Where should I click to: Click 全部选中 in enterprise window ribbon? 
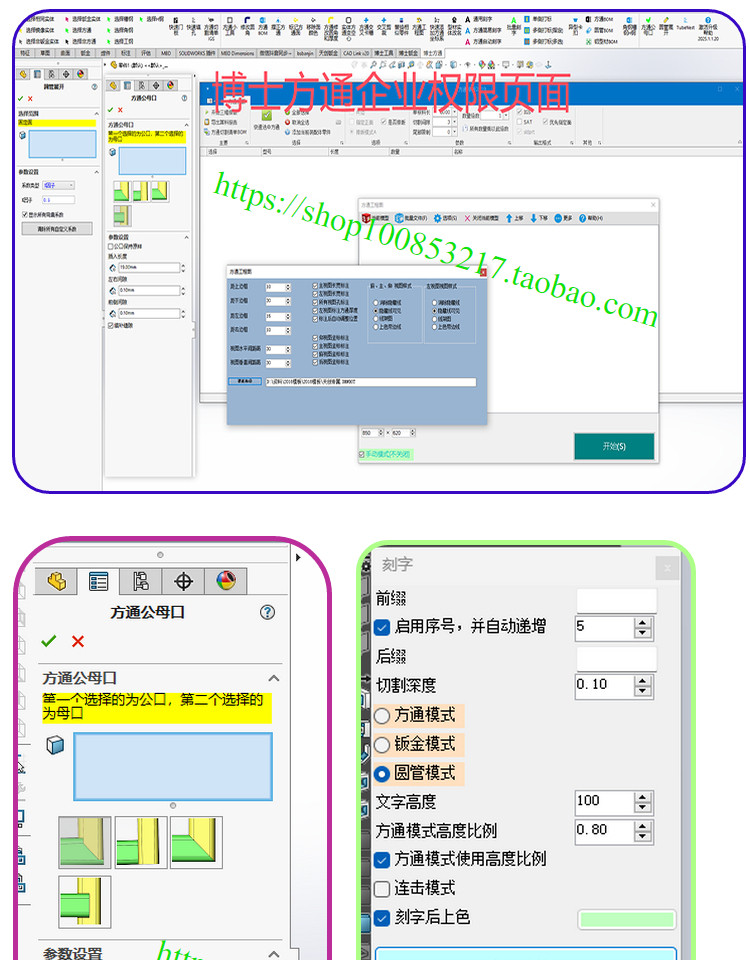tap(296, 113)
